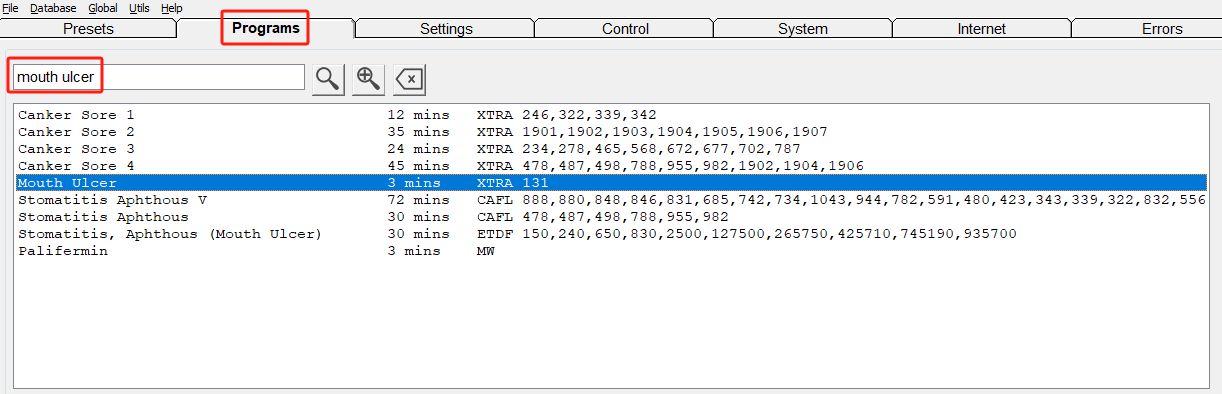The image size is (1222, 394).
Task: Click the magnifier search icon
Action: (x=328, y=78)
